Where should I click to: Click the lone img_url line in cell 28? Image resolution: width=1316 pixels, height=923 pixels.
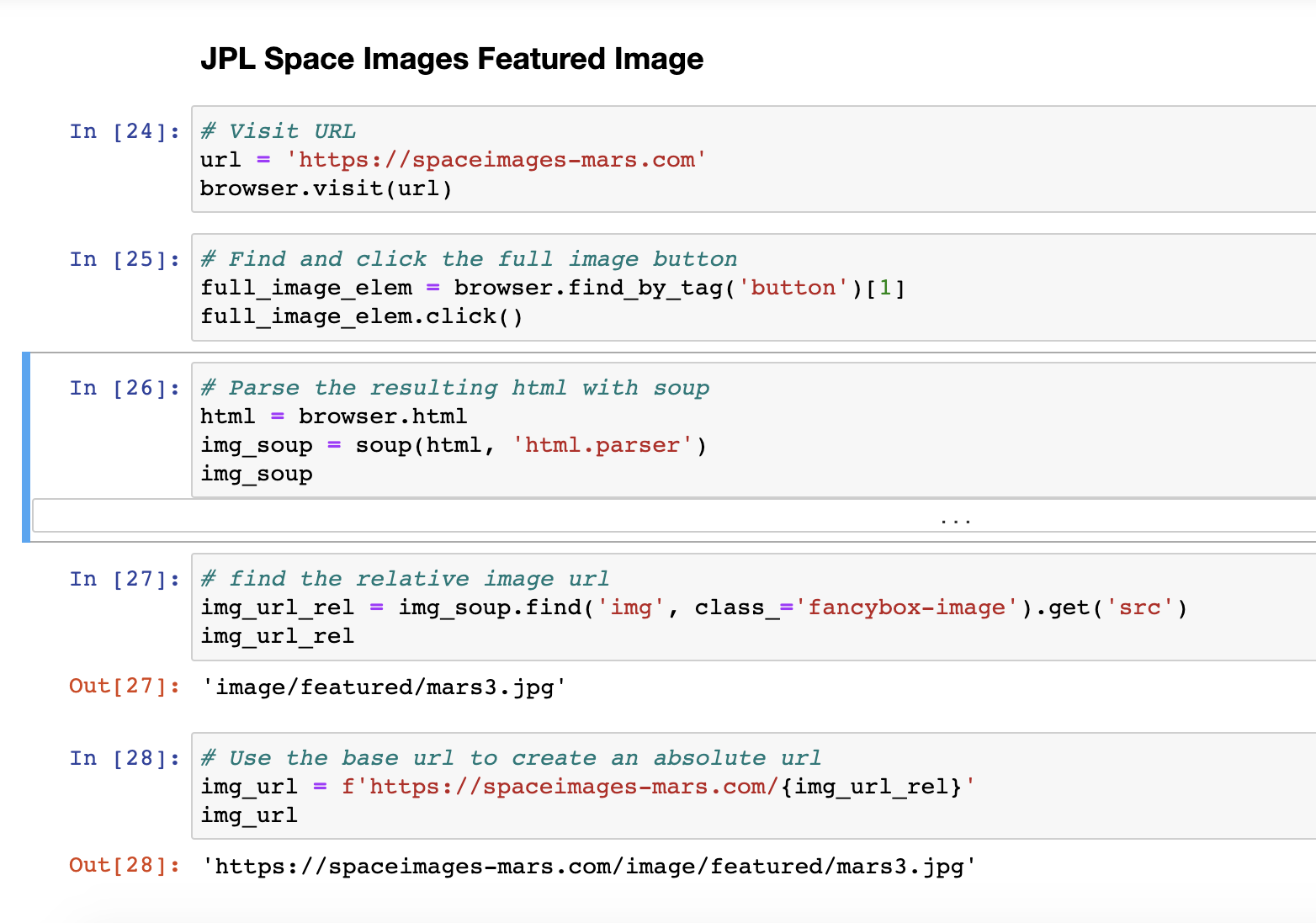click(x=249, y=815)
